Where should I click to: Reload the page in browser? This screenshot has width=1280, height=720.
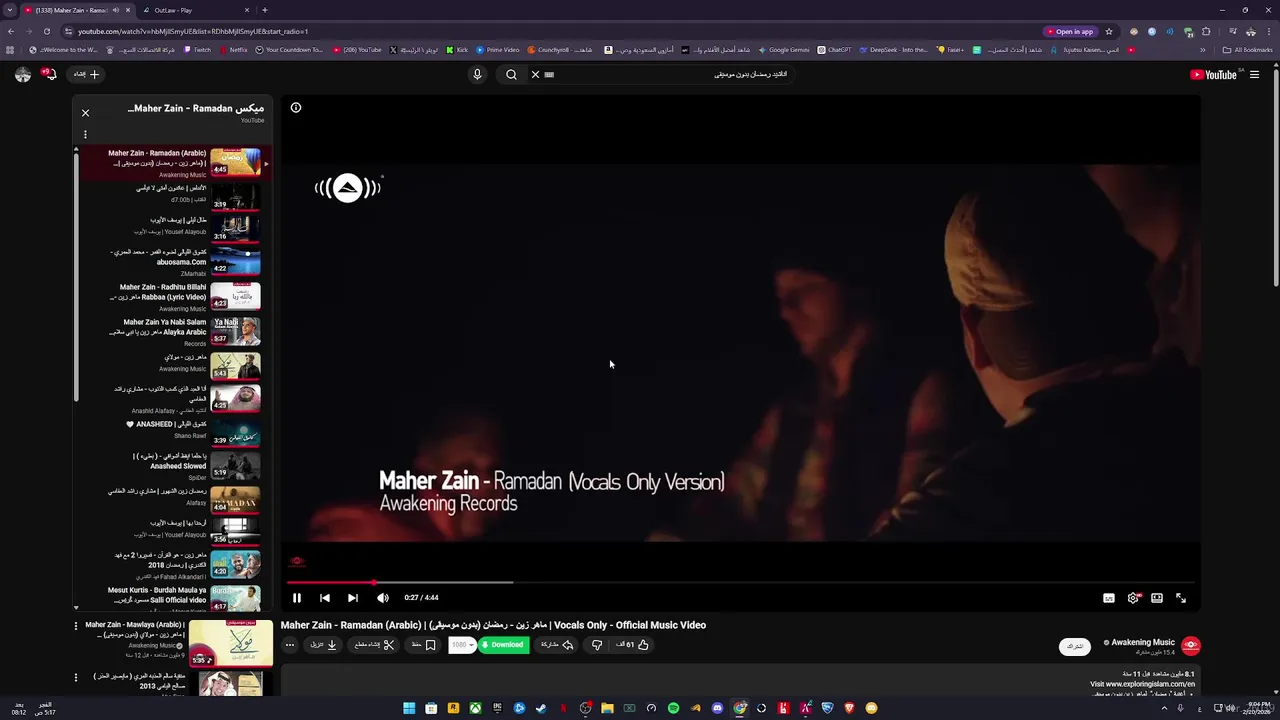[45, 31]
